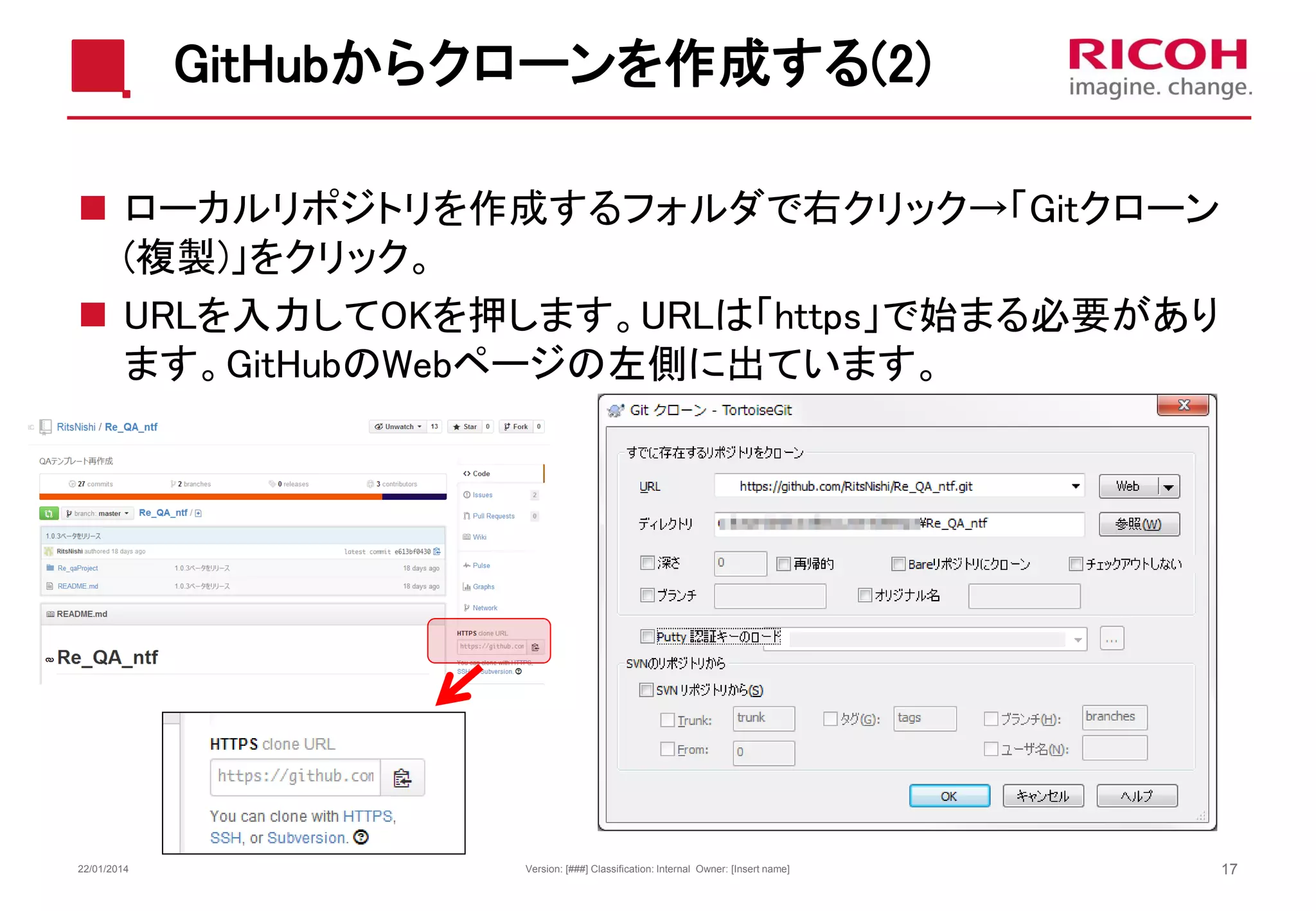Click the anchor link icon beside the Re_QA_ntf heading
The height and width of the screenshot is (911, 1316).
point(49,660)
